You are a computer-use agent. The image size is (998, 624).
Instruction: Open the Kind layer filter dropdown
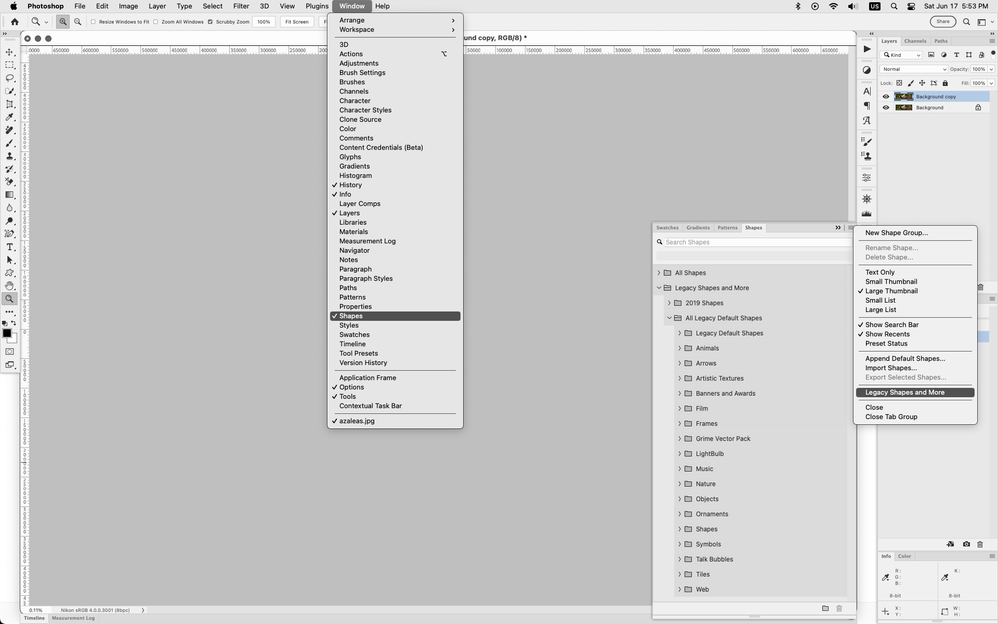901,55
